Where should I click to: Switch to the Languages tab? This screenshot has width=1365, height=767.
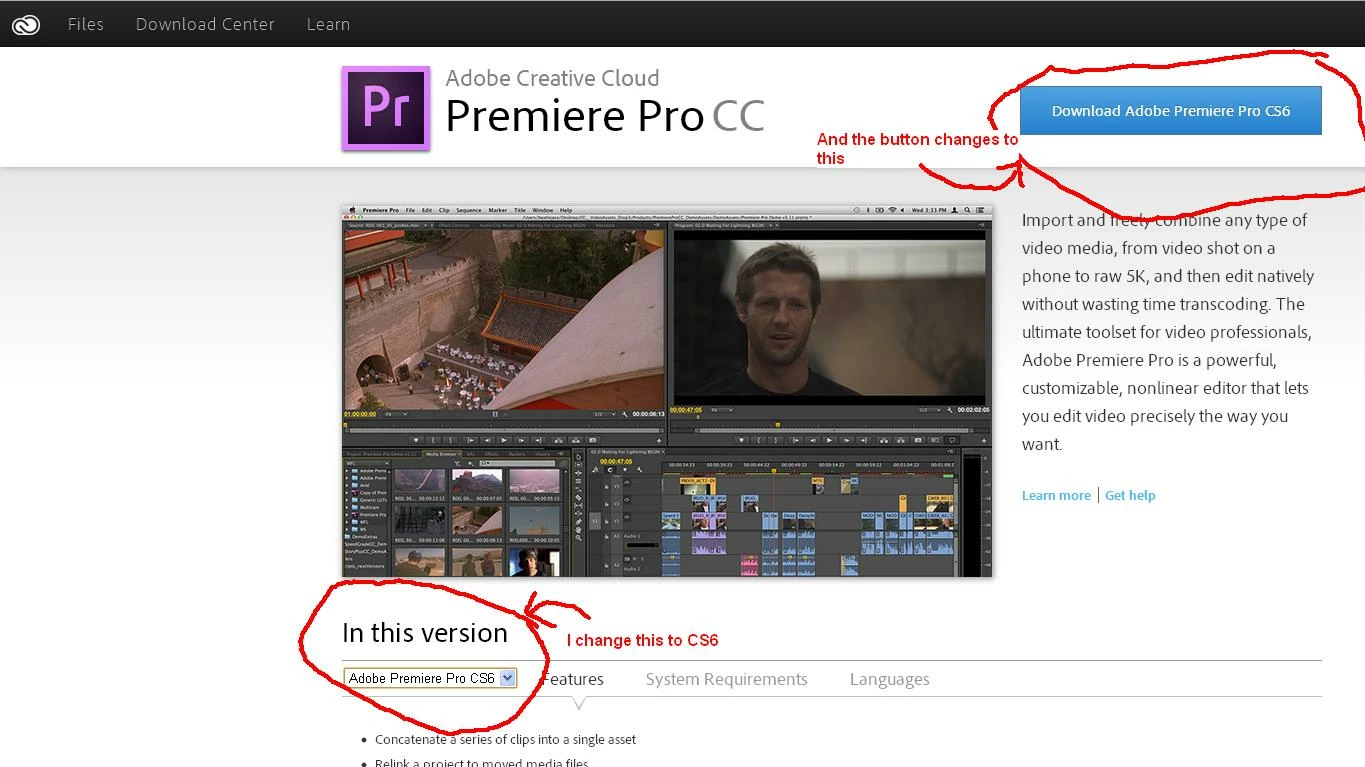890,679
